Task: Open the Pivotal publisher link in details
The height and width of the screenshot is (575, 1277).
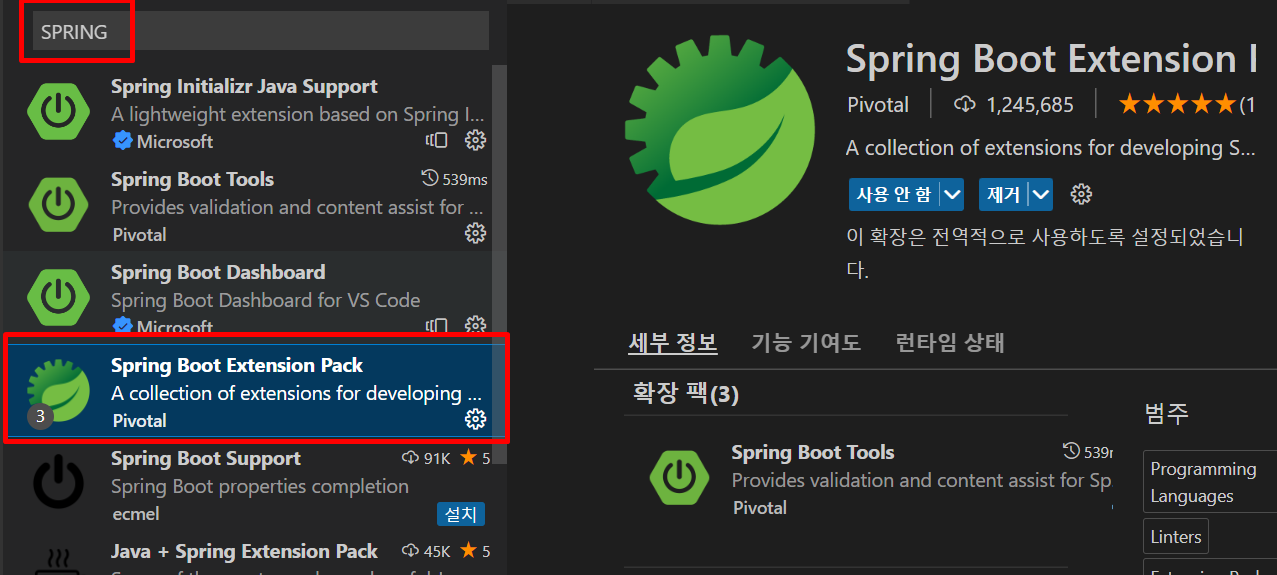Action: (x=877, y=104)
